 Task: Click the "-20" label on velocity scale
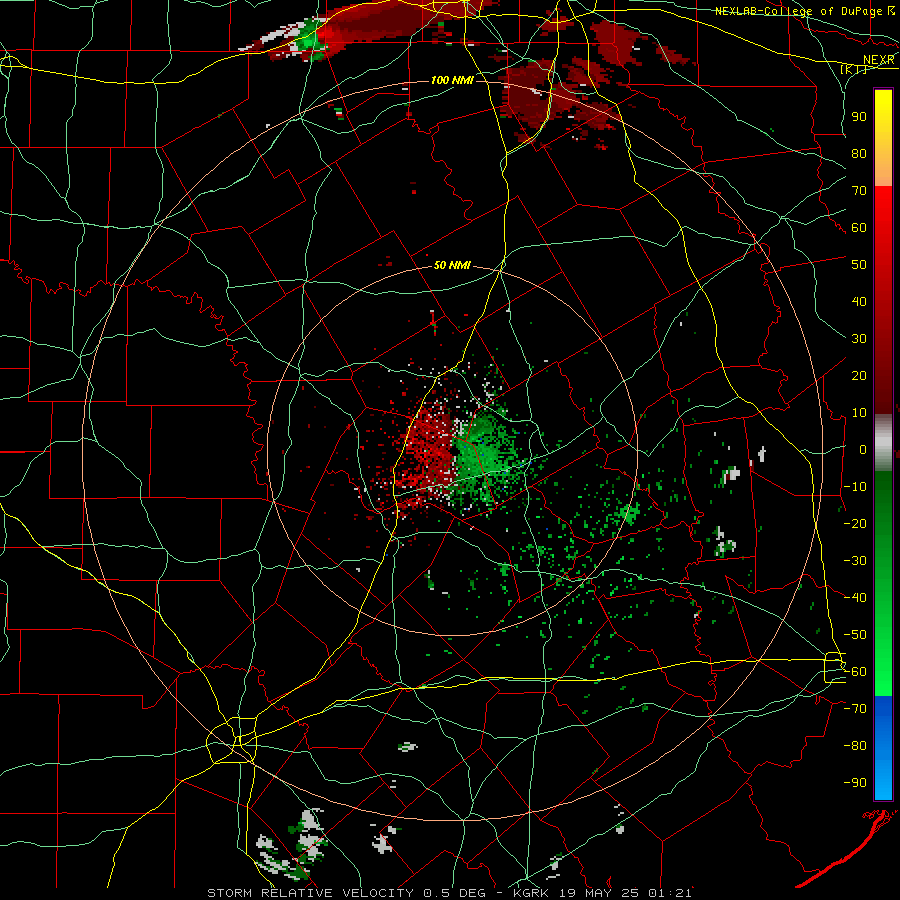pos(855,524)
